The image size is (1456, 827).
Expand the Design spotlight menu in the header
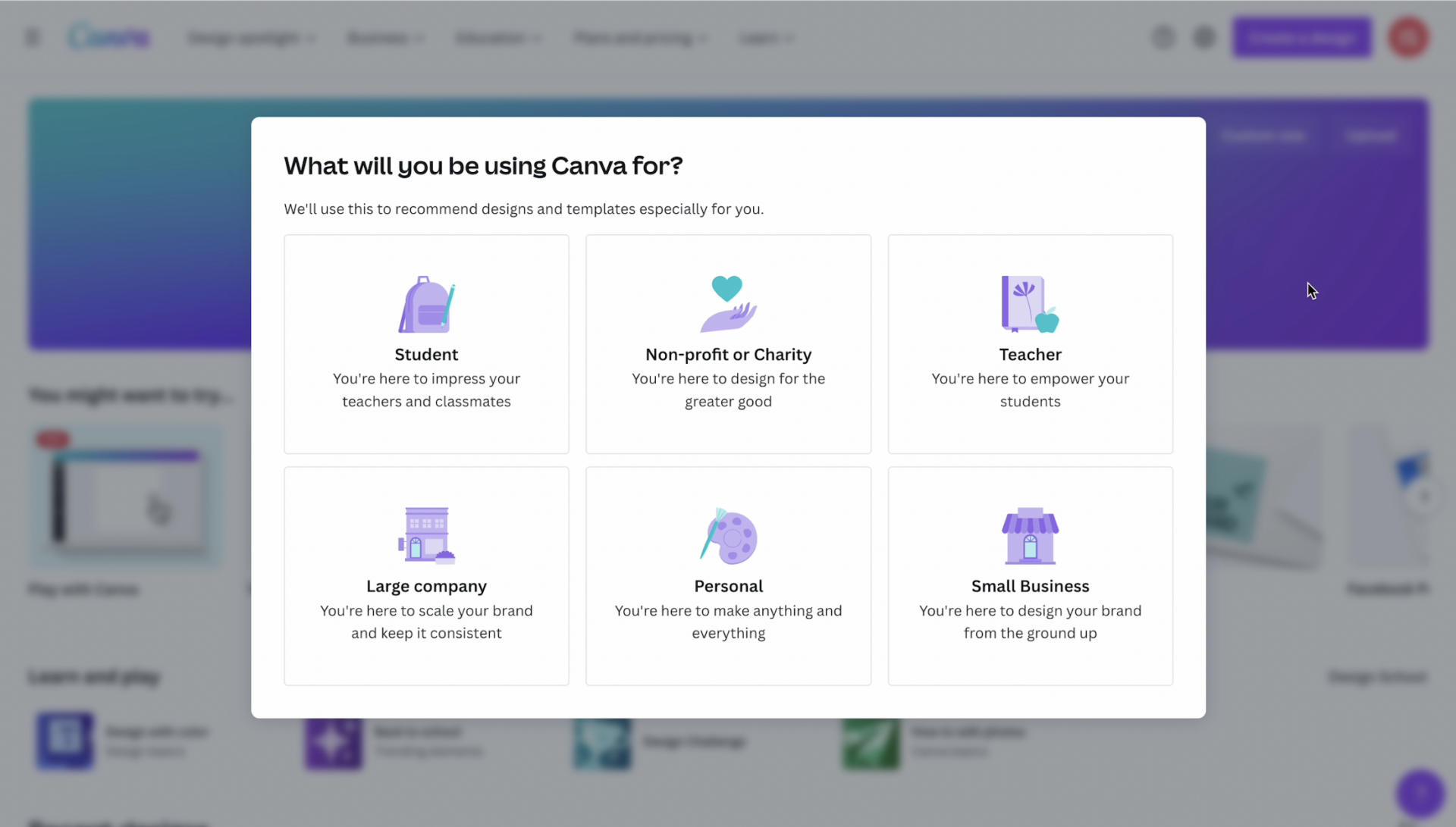[x=251, y=37]
